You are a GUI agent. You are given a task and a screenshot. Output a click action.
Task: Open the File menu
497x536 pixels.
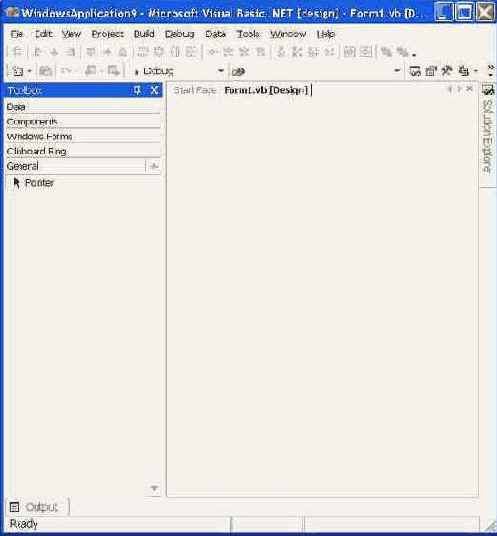(17, 34)
